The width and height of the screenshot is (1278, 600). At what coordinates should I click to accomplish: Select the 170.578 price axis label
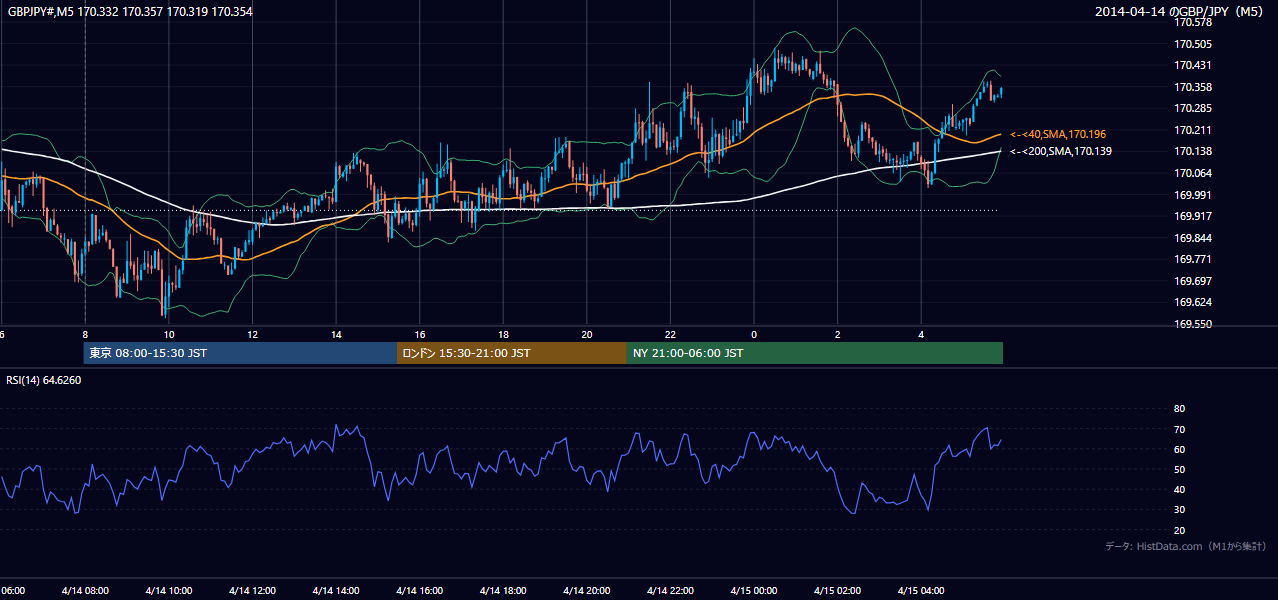pos(1193,22)
